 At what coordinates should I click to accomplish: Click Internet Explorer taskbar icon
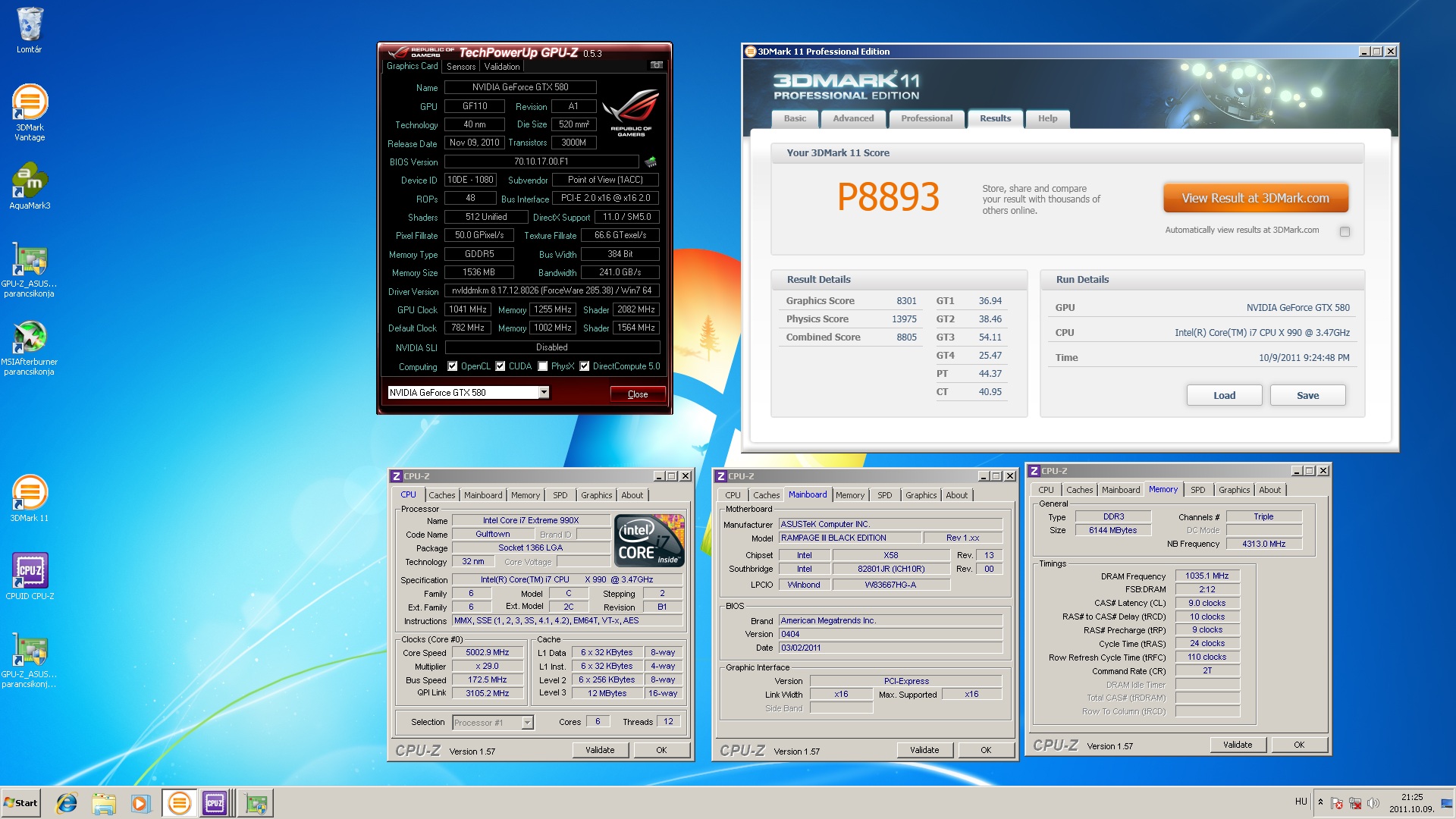pos(67,802)
